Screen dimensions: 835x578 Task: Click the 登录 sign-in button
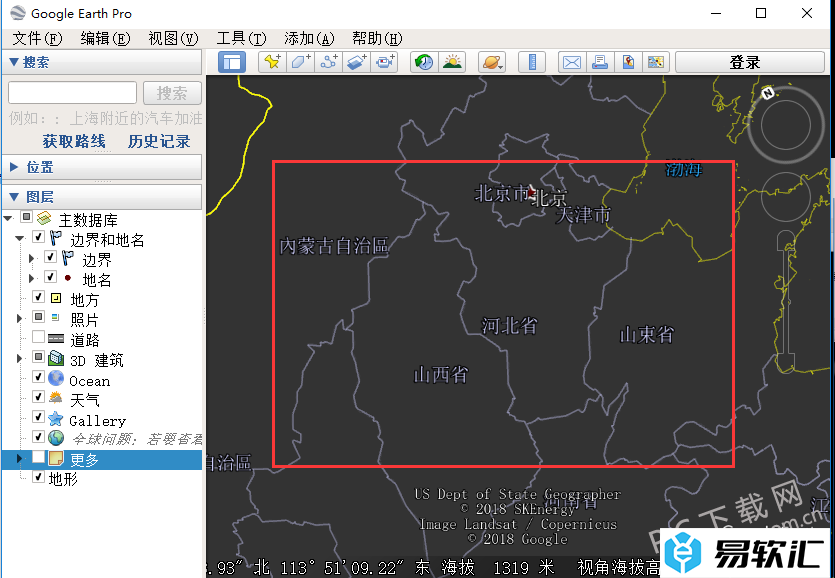(750, 62)
